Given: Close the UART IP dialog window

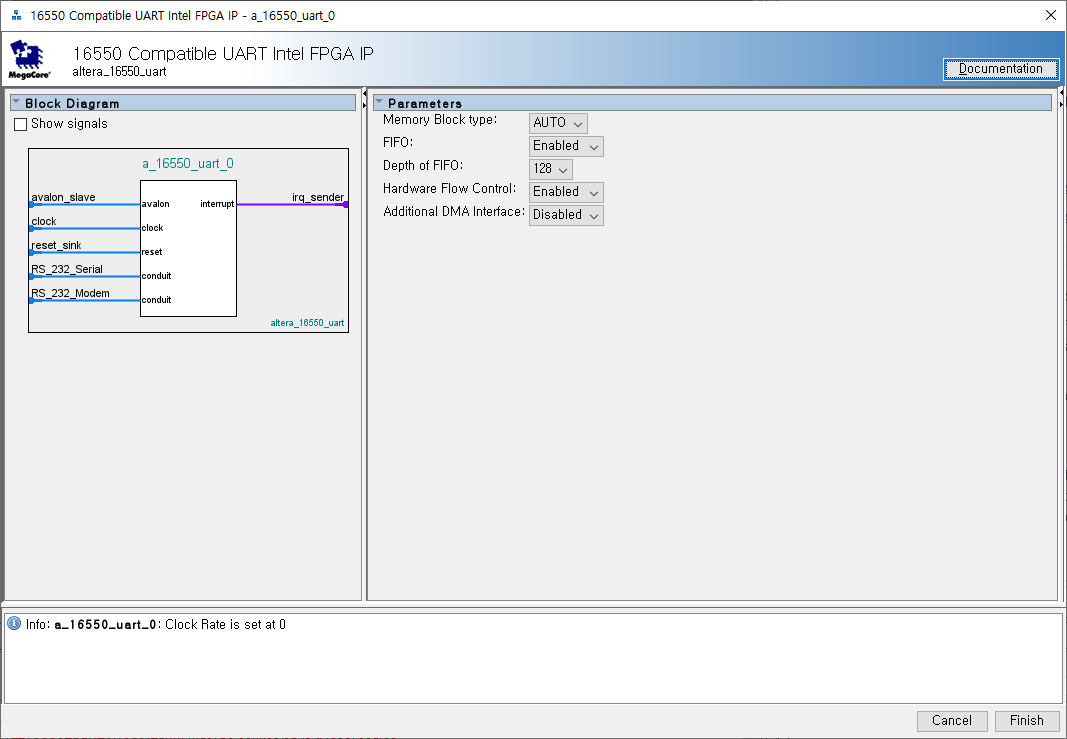Looking at the screenshot, I should (1051, 15).
